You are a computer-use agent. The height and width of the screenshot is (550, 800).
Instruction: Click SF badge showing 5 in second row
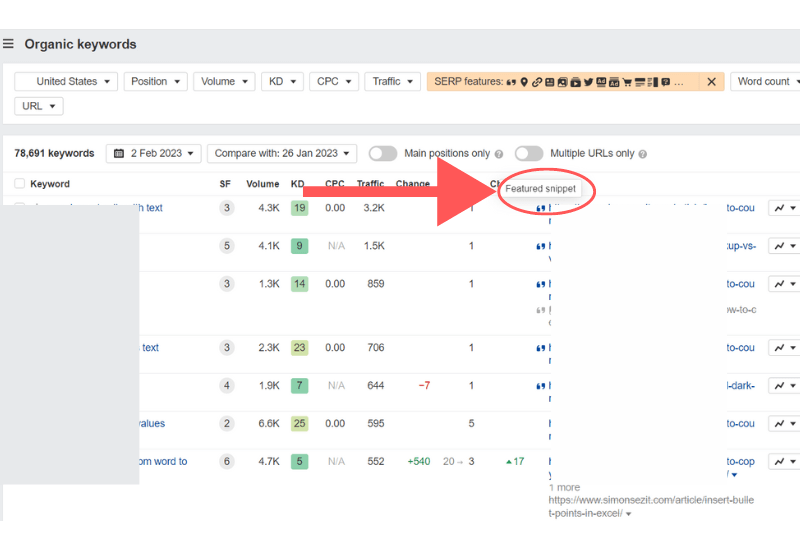point(227,246)
